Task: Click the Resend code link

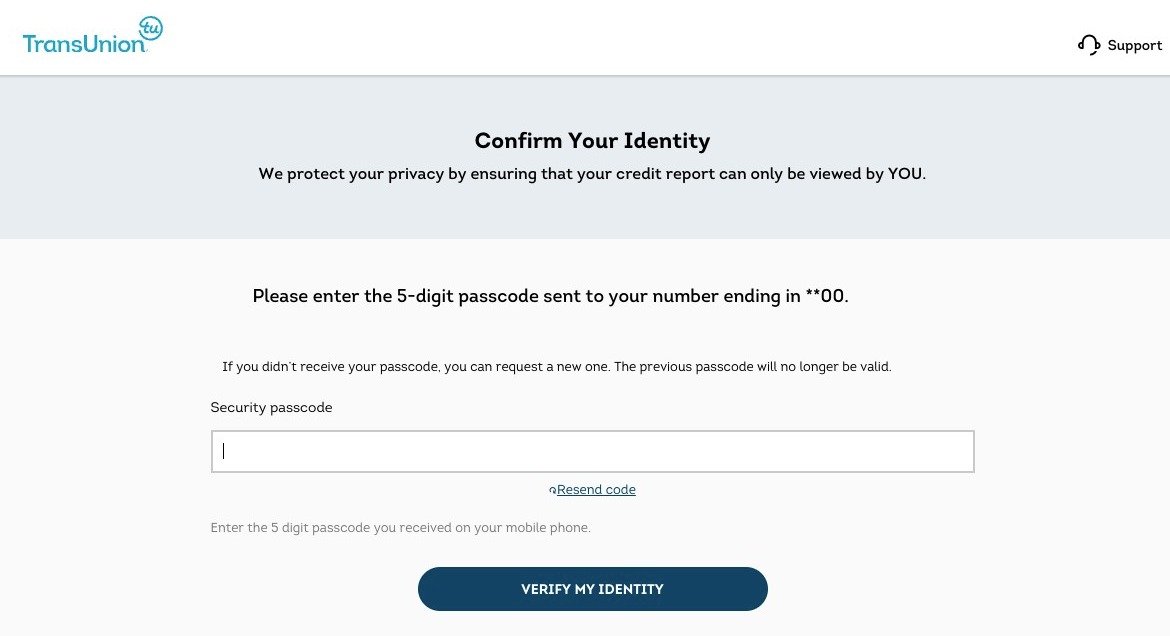Action: coord(596,490)
